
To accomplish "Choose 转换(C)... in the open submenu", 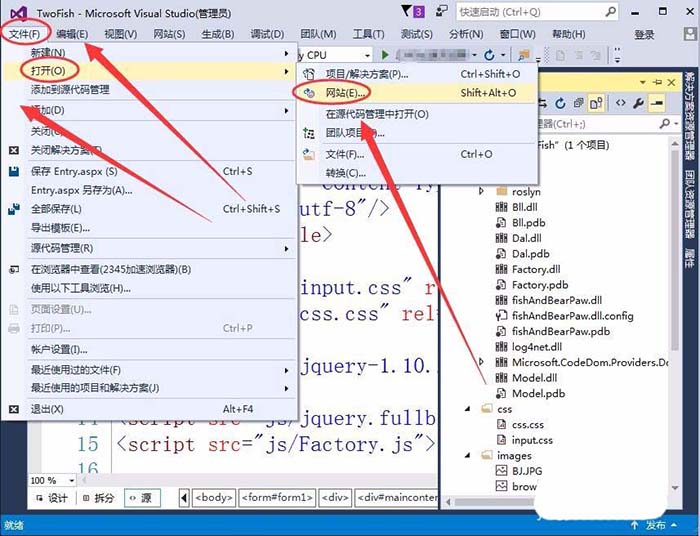I will pyautogui.click(x=417, y=173).
